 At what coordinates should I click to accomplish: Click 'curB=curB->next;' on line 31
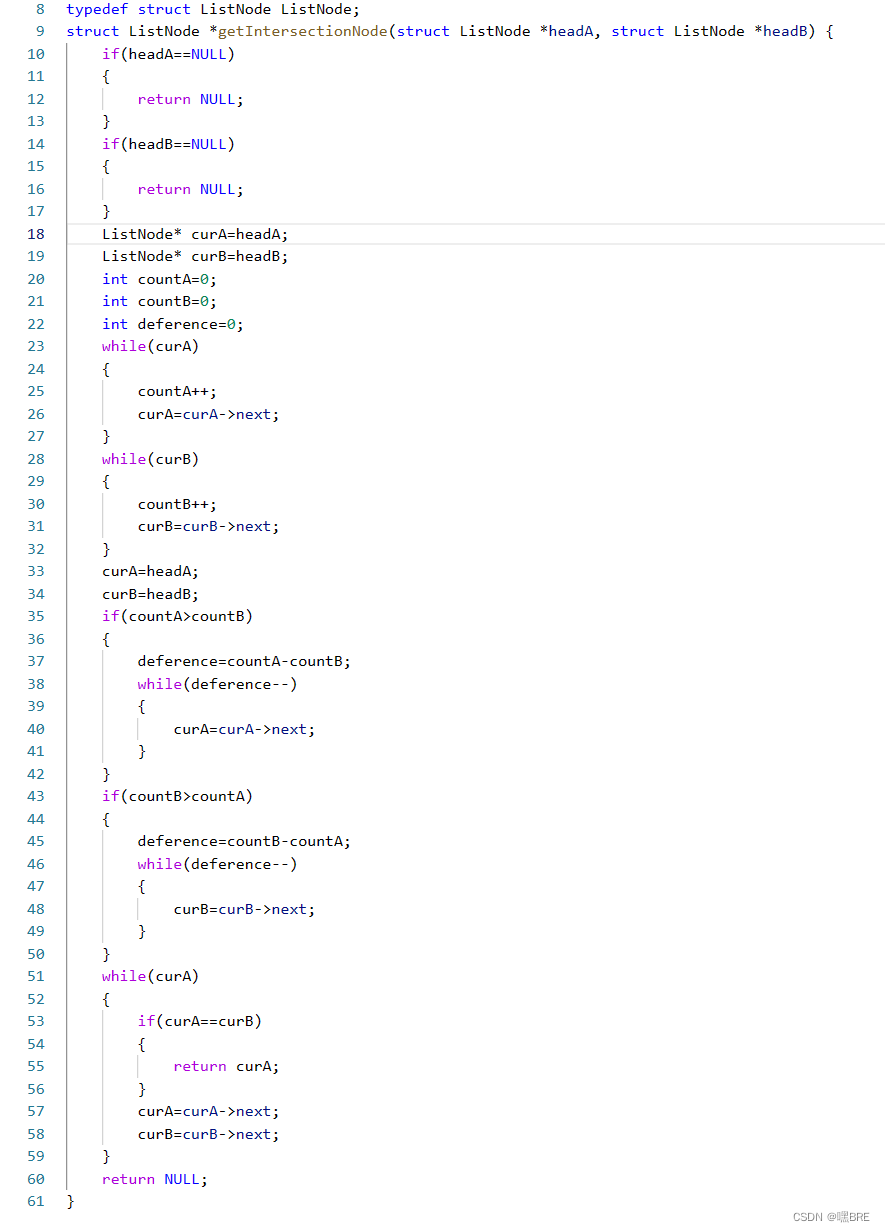coord(209,526)
